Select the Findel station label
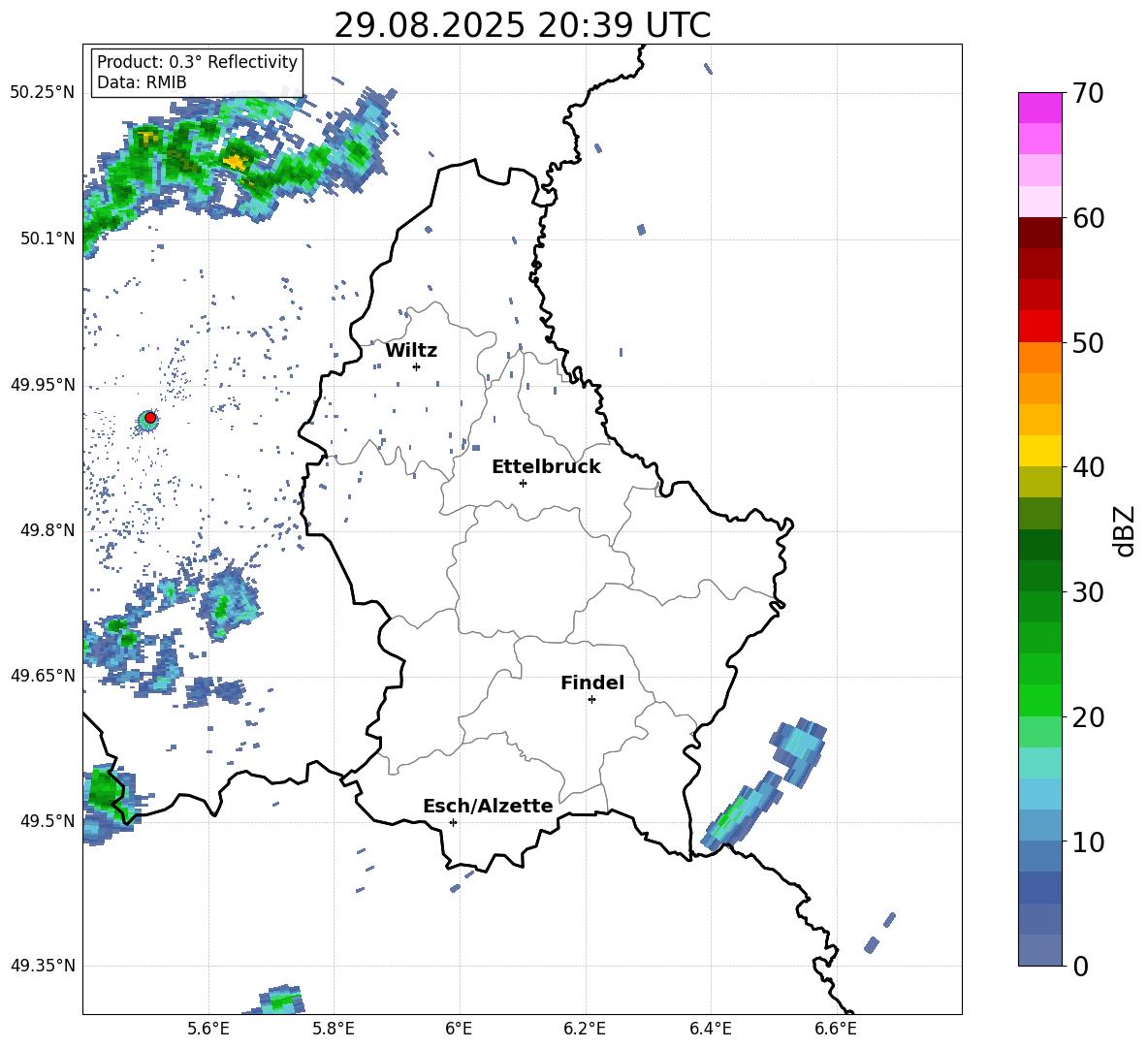 pos(592,683)
